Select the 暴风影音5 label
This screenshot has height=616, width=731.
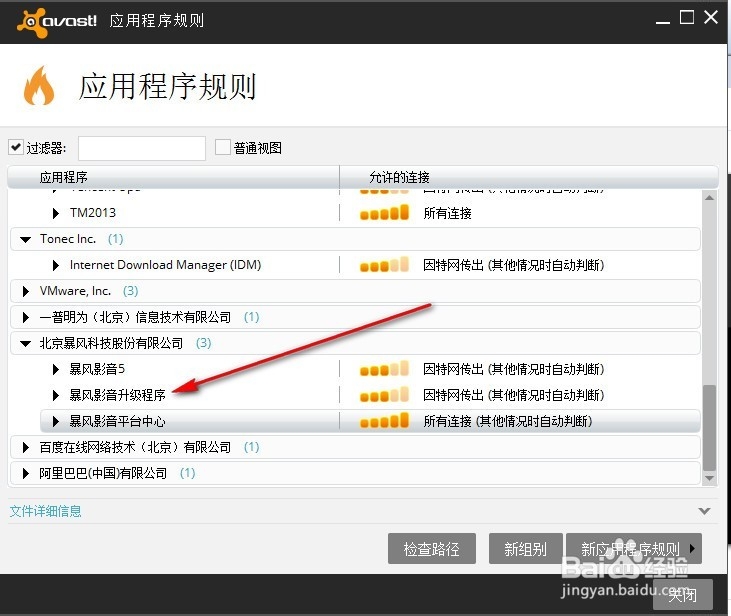[x=97, y=369]
